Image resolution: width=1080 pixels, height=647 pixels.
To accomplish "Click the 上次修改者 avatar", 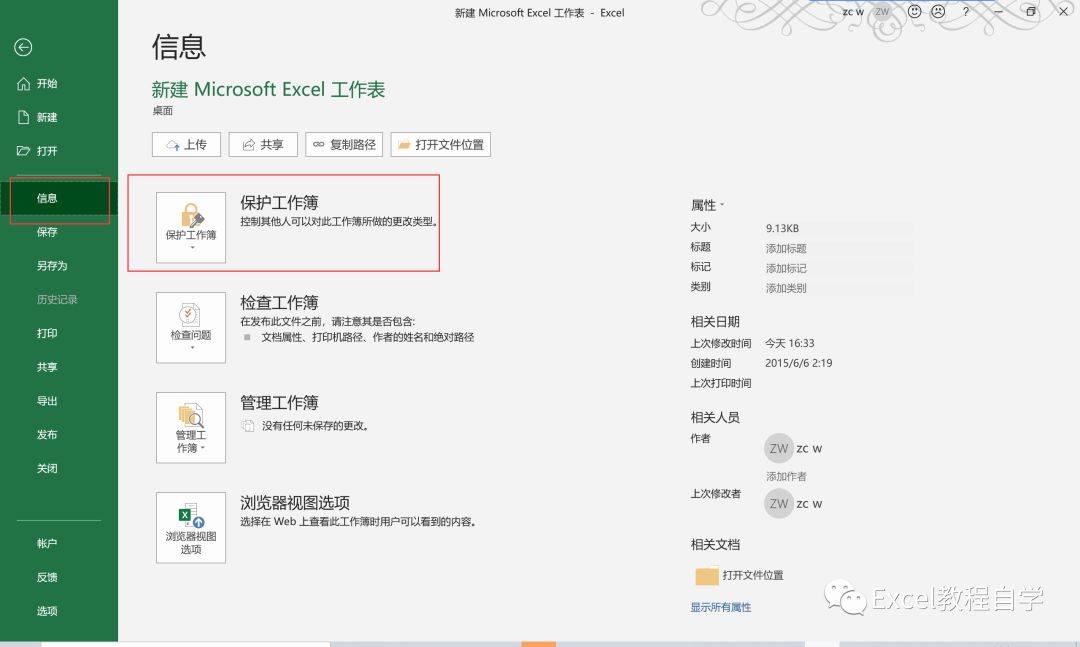I will pyautogui.click(x=779, y=504).
